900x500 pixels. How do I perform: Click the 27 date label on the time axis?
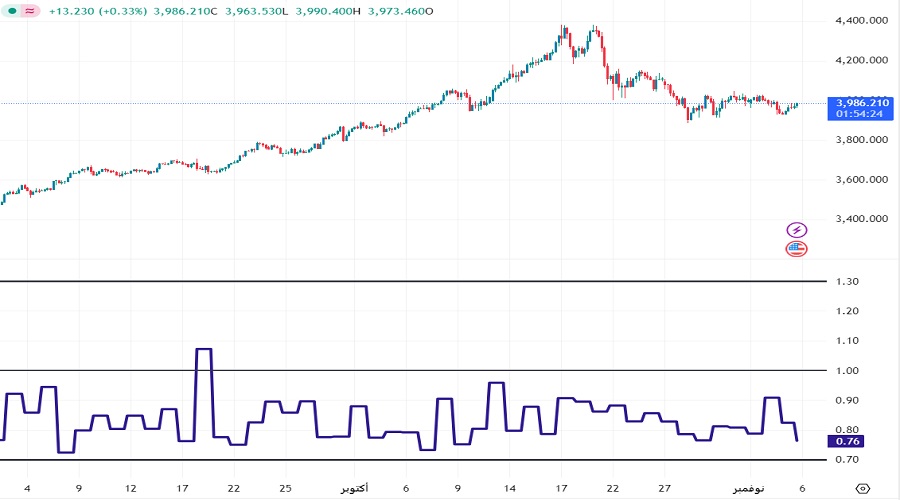pos(664,487)
